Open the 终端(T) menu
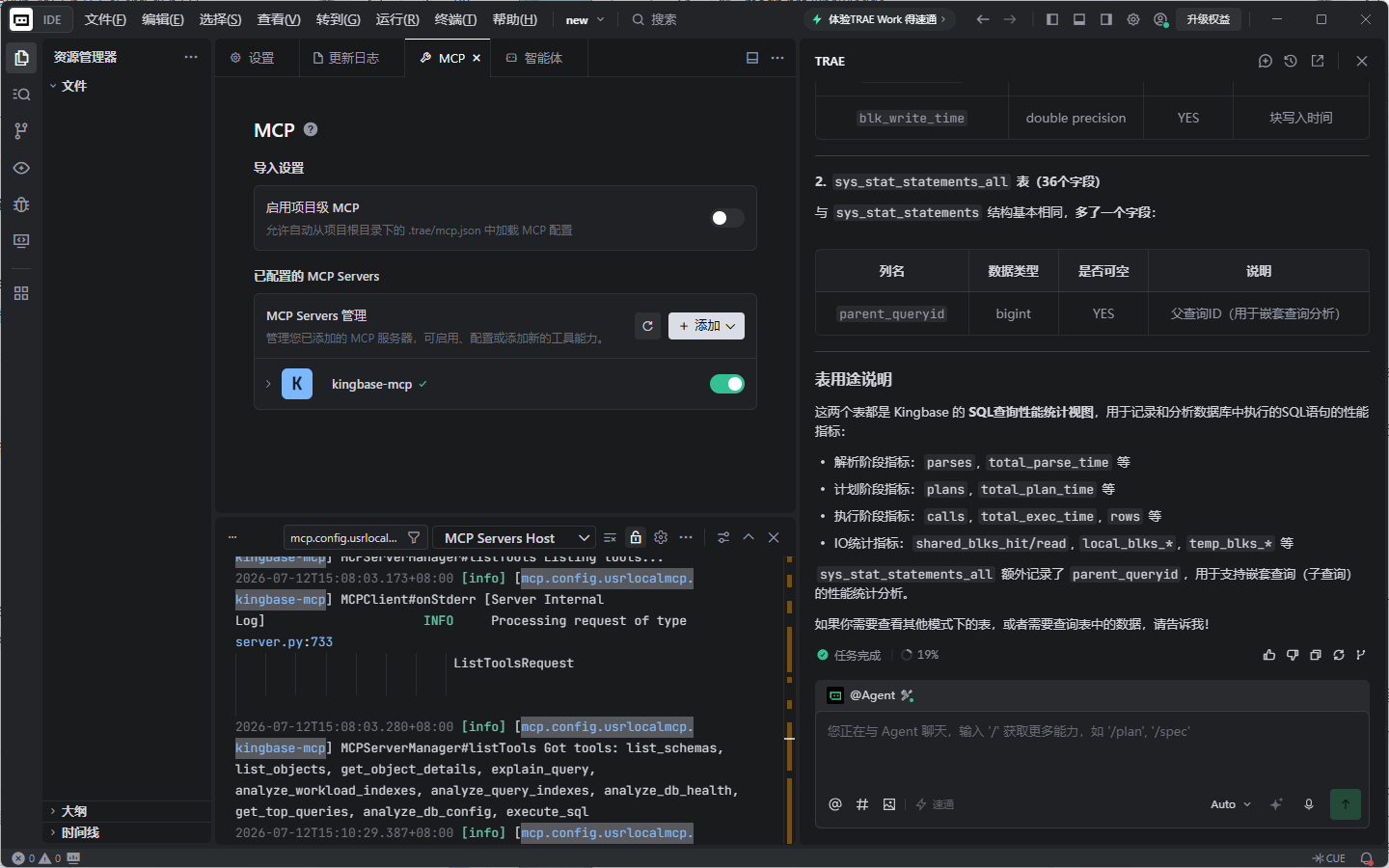Image resolution: width=1389 pixels, height=868 pixels. 455,19
